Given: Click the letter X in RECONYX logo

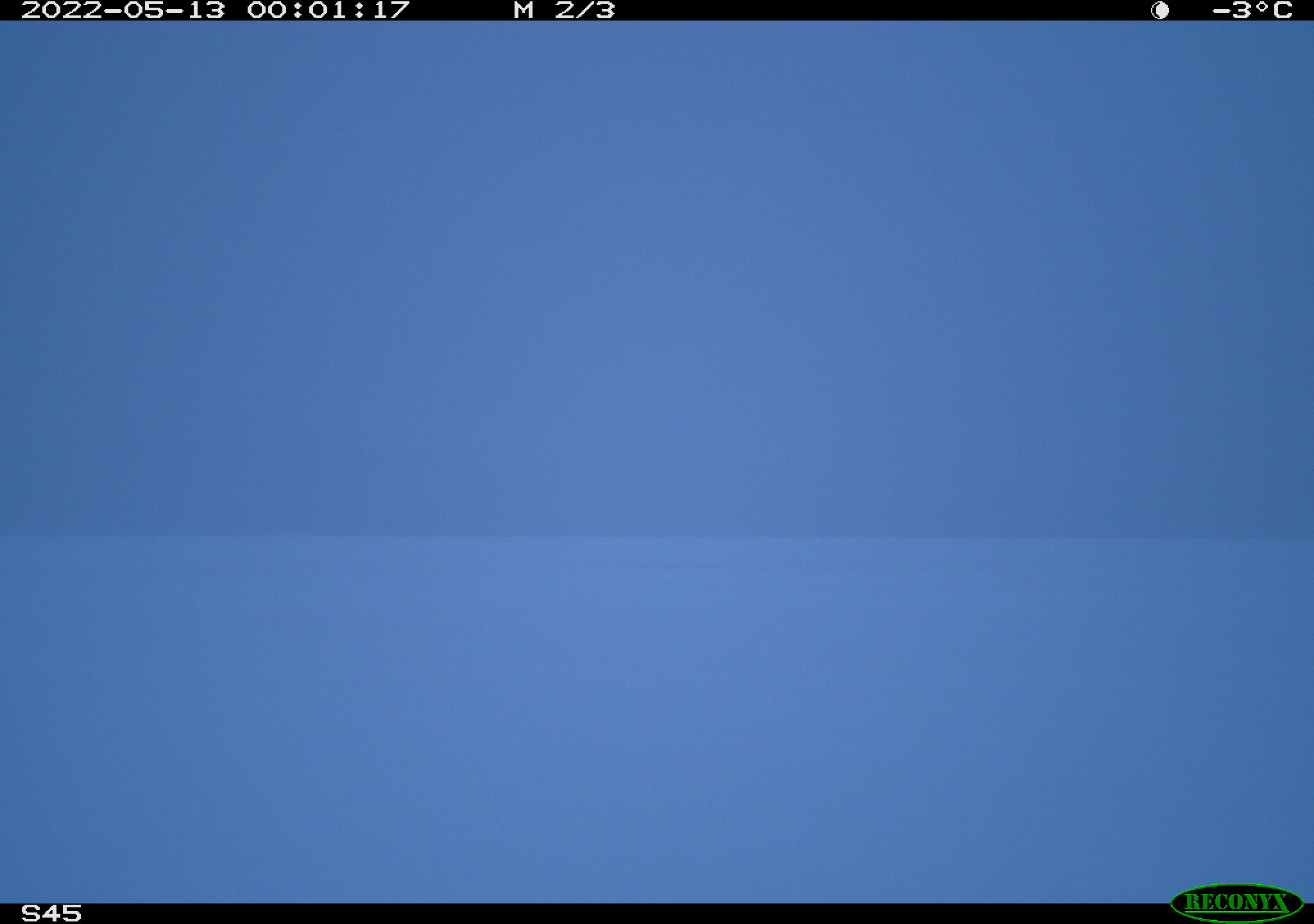Looking at the screenshot, I should [x=1280, y=903].
